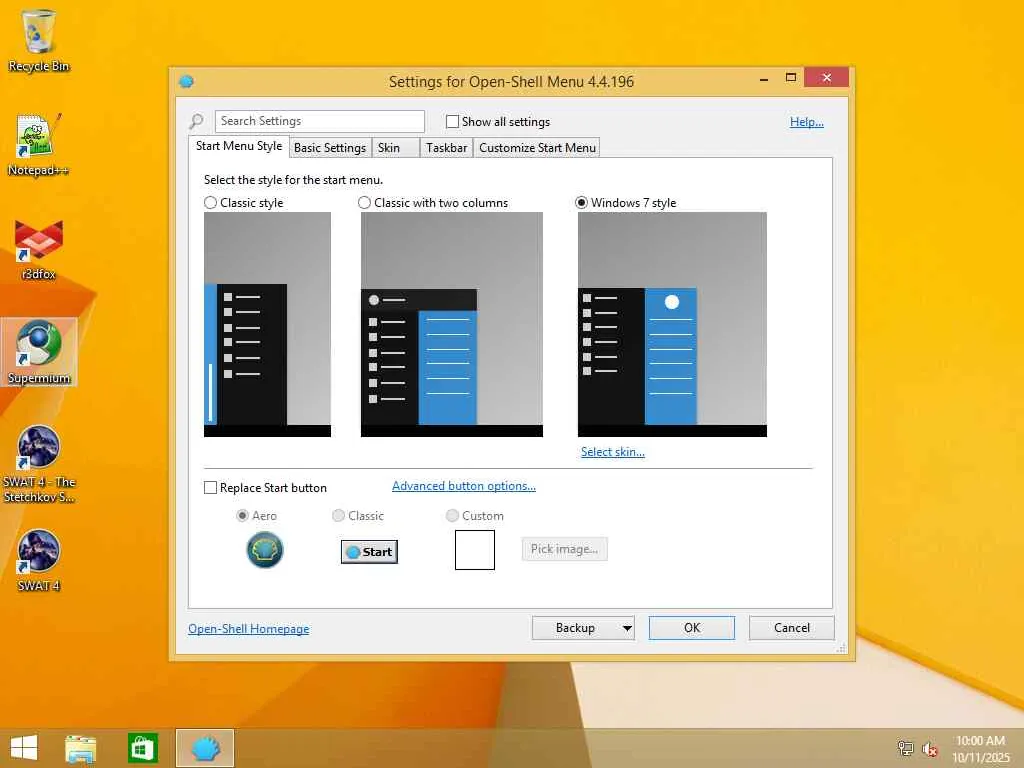This screenshot has width=1024, height=768.
Task: Open the Basic Settings tab
Action: coord(330,148)
